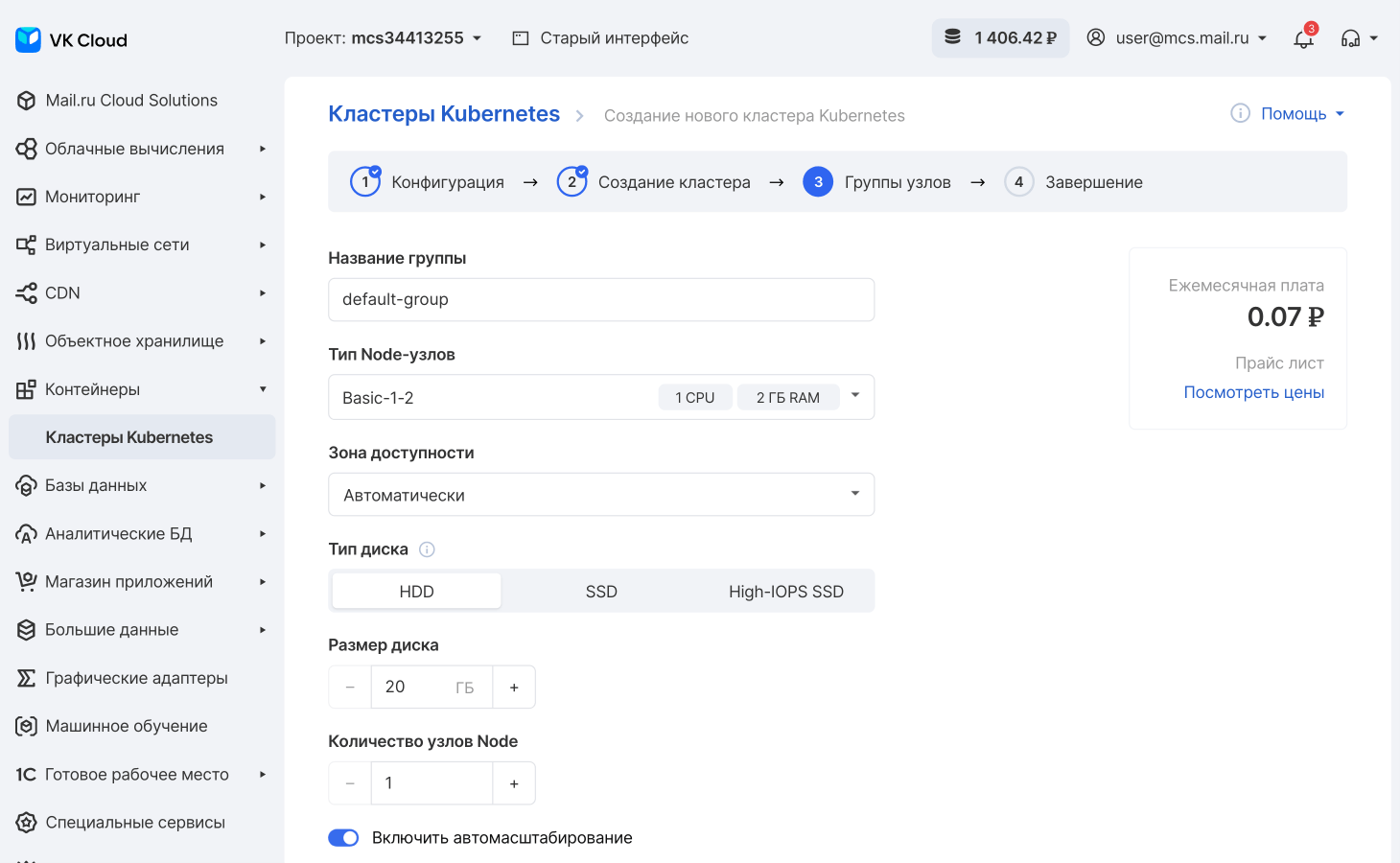The image size is (1400, 863).
Task: Expand the Помощь dropdown arrow
Action: [x=1340, y=114]
